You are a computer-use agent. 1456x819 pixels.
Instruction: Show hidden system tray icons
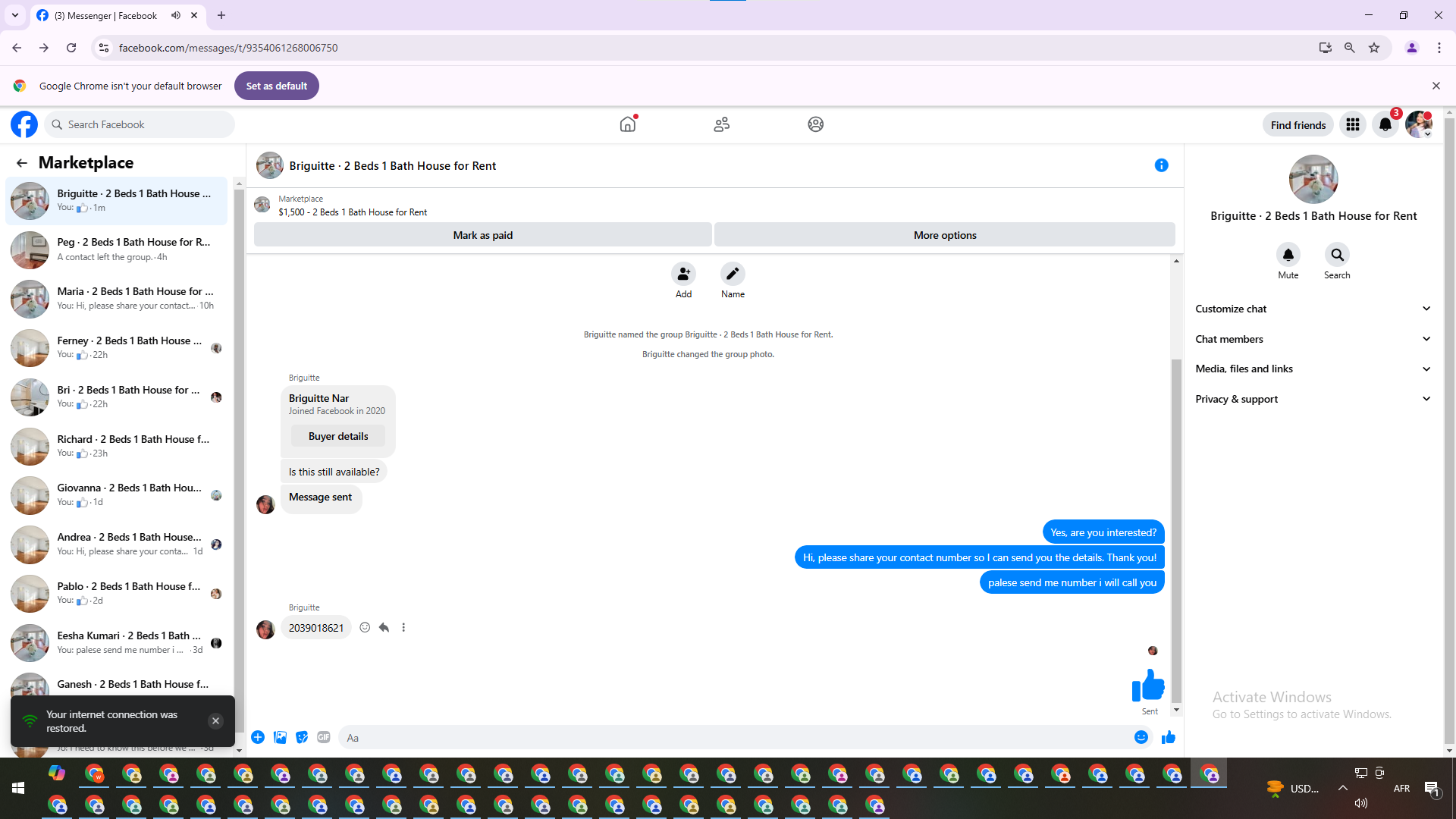click(x=1343, y=789)
